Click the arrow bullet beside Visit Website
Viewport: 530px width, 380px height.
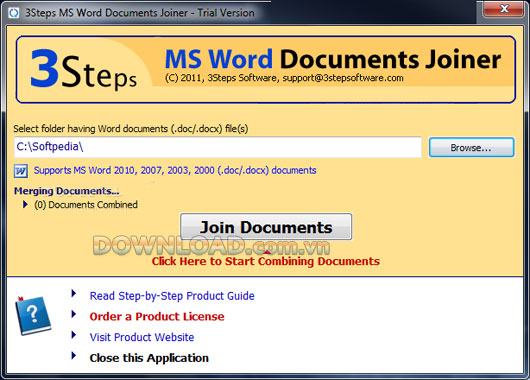73,335
